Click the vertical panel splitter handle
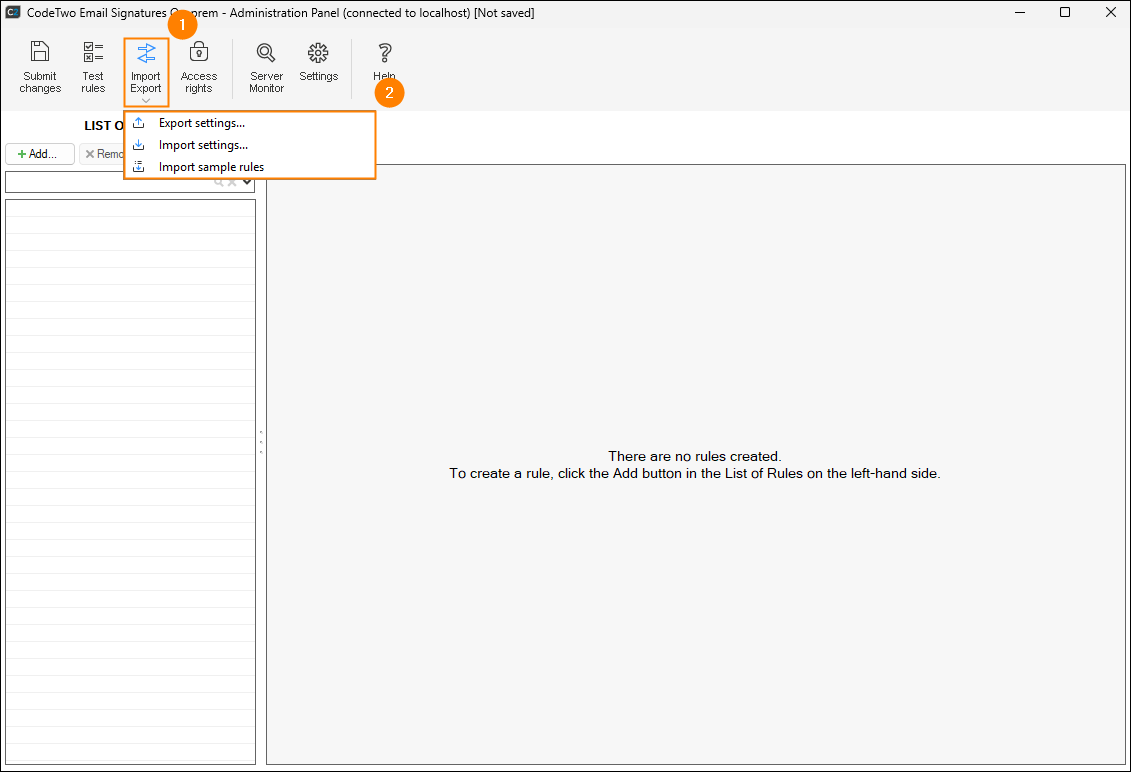Viewport: 1131px width, 772px height. [261, 442]
